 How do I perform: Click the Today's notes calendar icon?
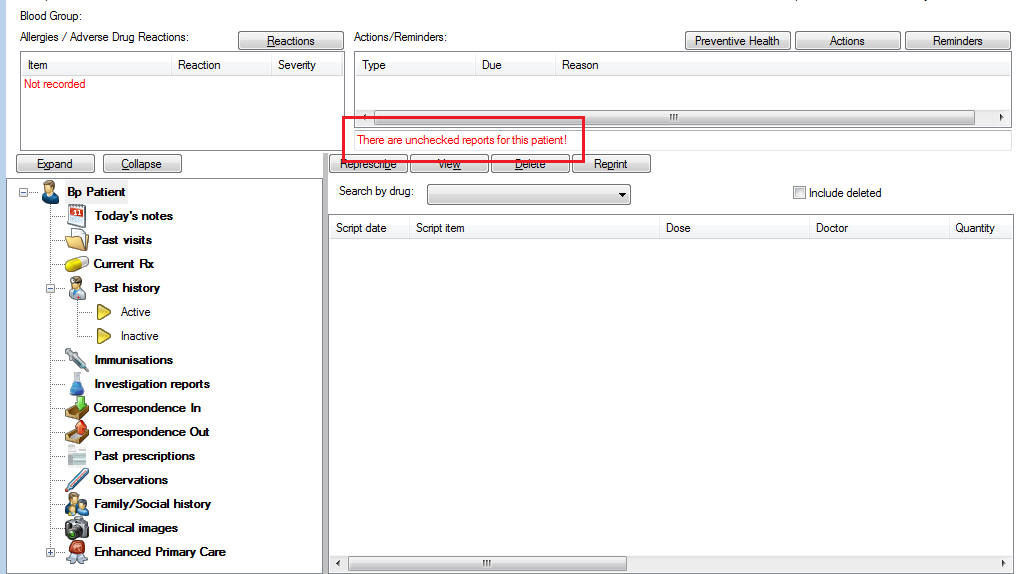pyautogui.click(x=77, y=216)
